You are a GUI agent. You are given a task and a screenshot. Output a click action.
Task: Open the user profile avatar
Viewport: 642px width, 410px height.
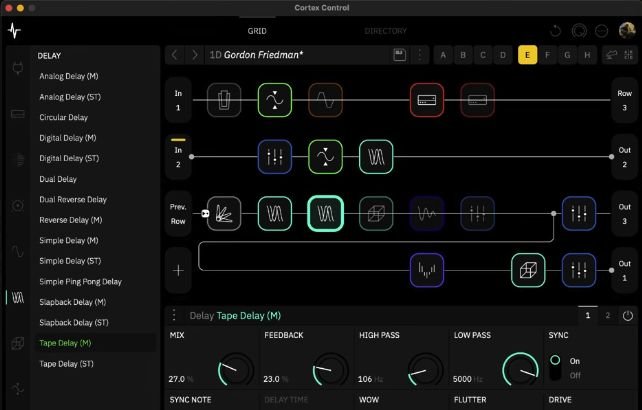click(626, 30)
